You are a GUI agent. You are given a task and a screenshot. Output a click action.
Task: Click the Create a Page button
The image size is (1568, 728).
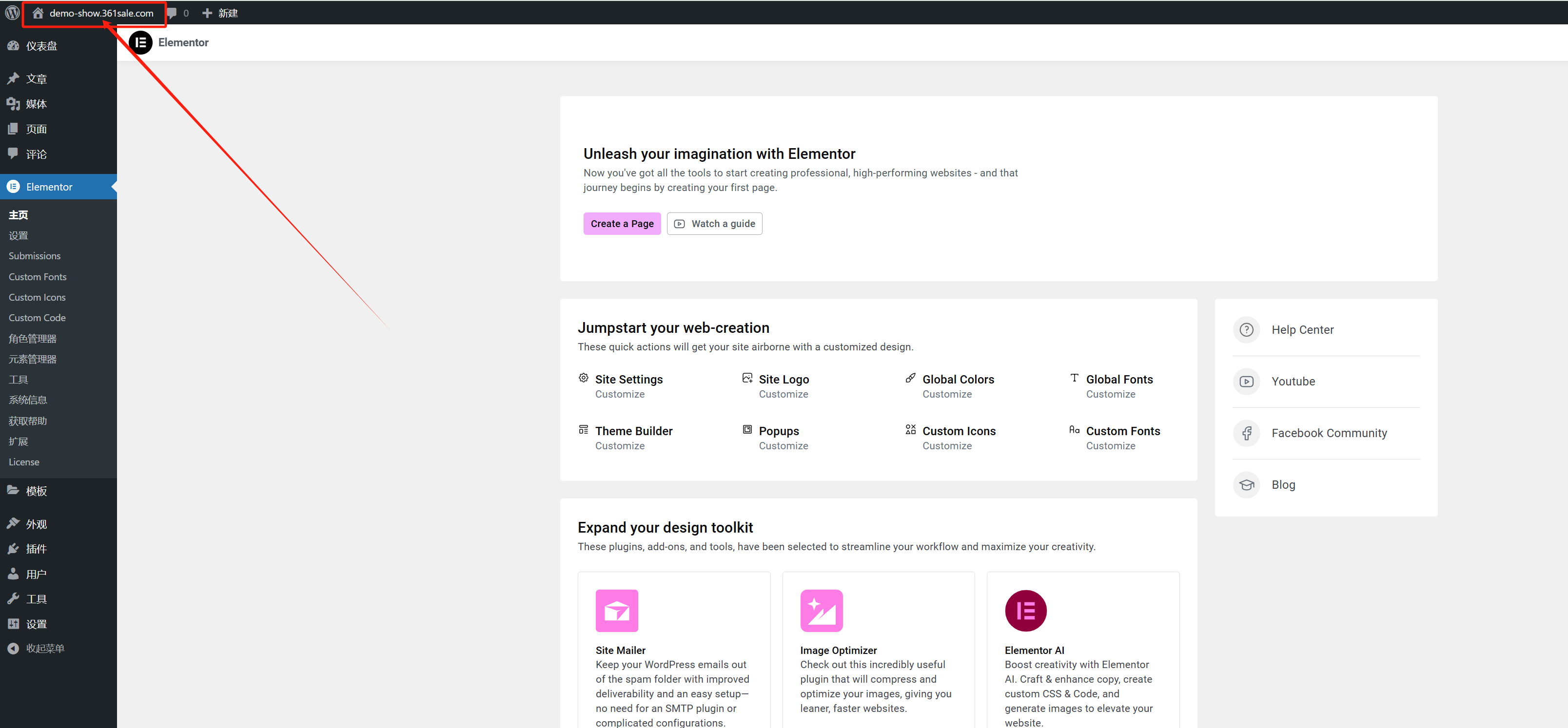tap(622, 224)
